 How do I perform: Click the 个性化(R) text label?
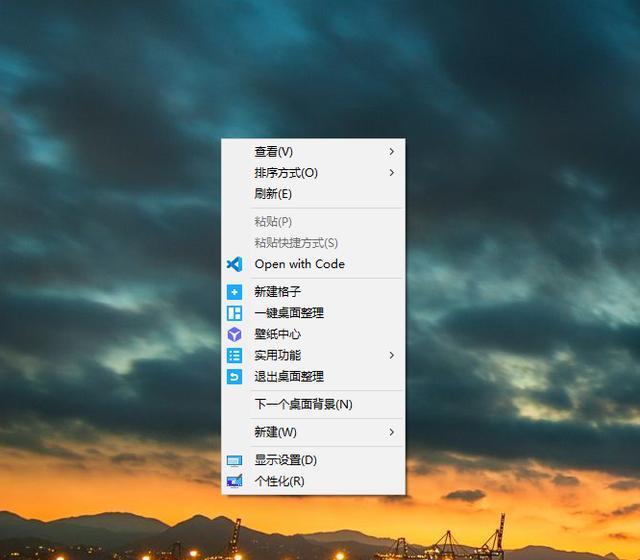click(x=279, y=481)
